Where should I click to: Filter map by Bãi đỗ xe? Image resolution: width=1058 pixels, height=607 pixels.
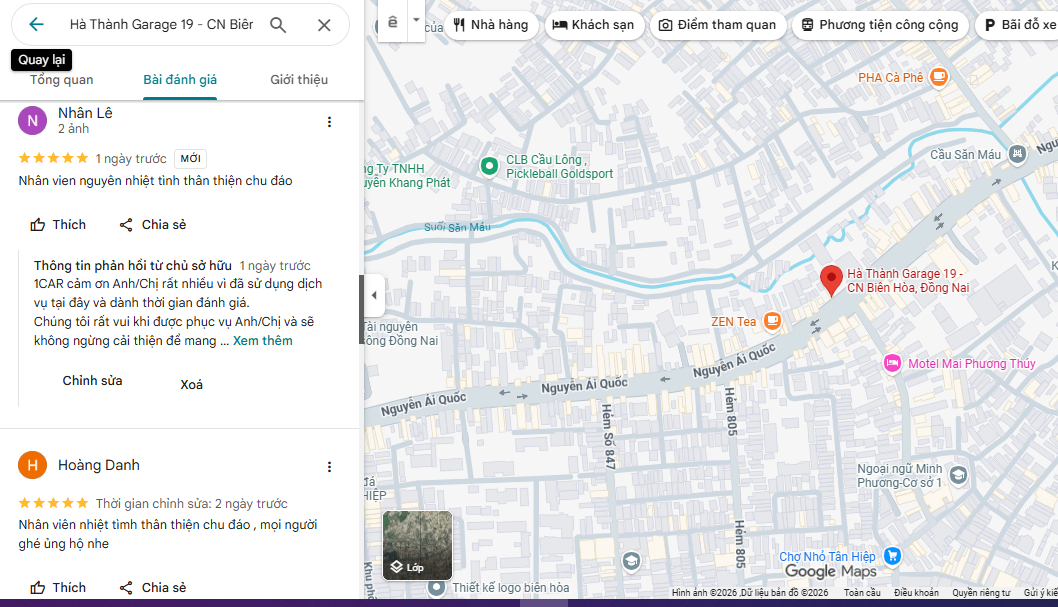(x=1019, y=25)
